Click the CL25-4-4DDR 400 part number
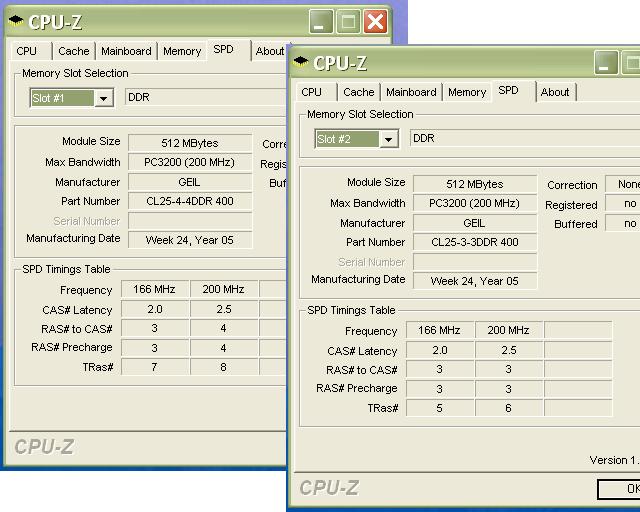This screenshot has height=512, width=640. click(x=190, y=201)
